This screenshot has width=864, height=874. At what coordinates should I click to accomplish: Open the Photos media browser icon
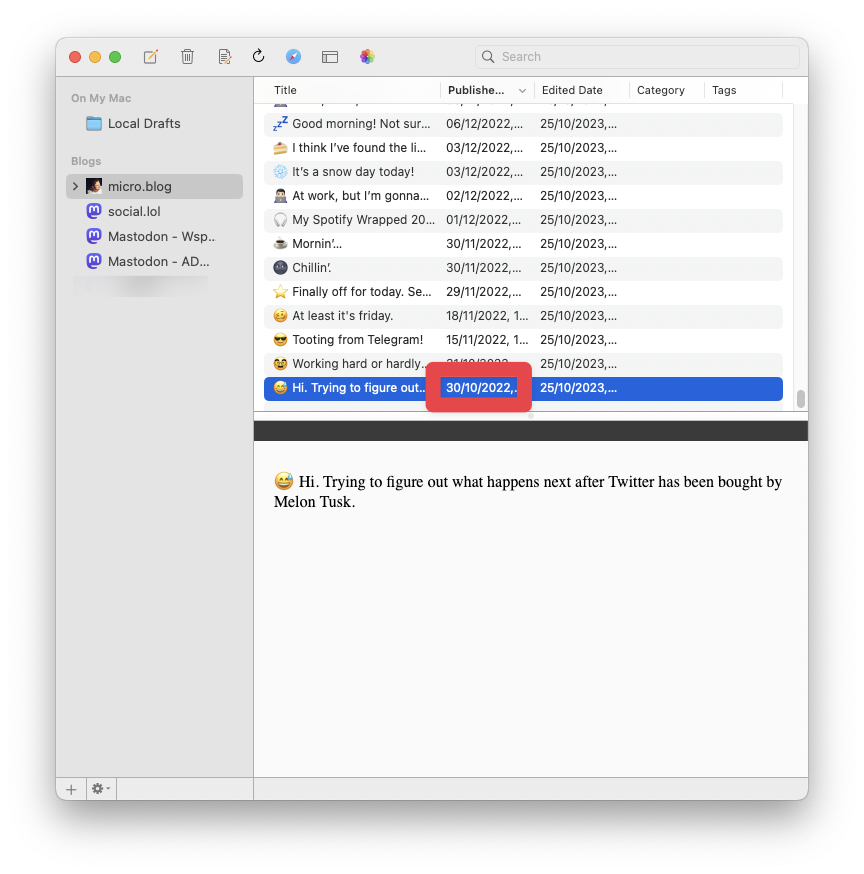(367, 57)
